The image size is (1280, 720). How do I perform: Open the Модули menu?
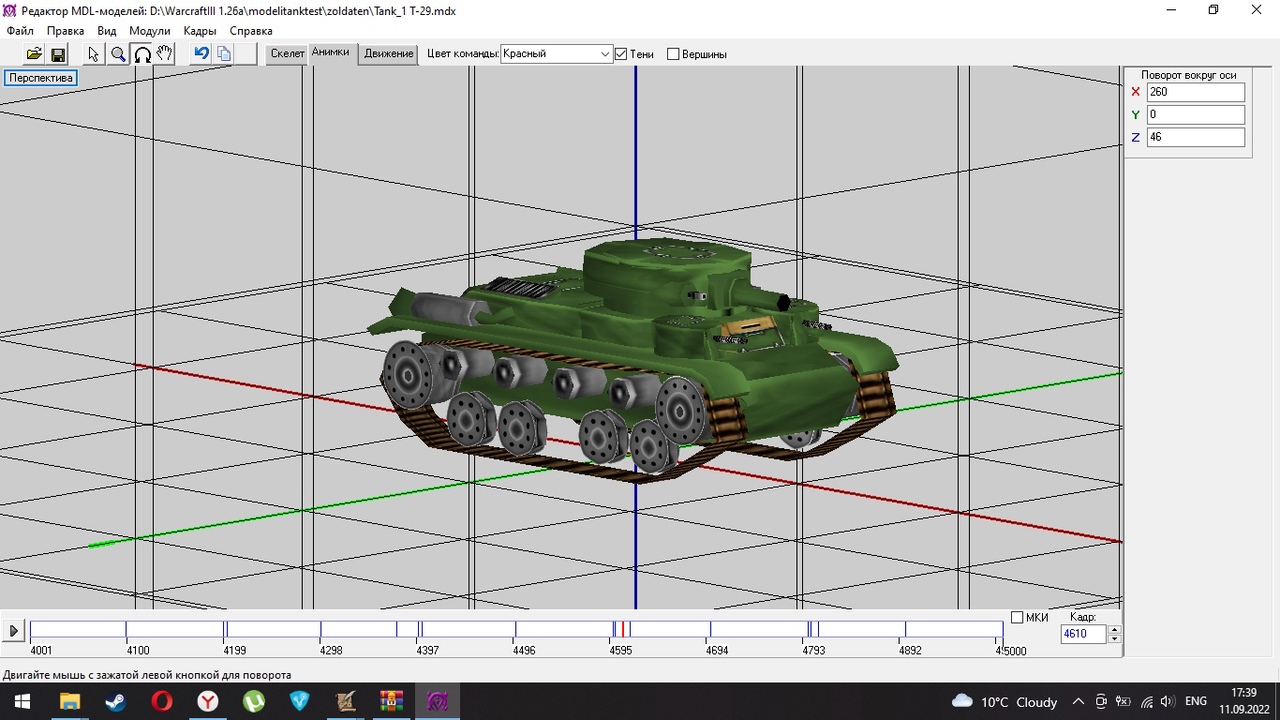click(150, 31)
